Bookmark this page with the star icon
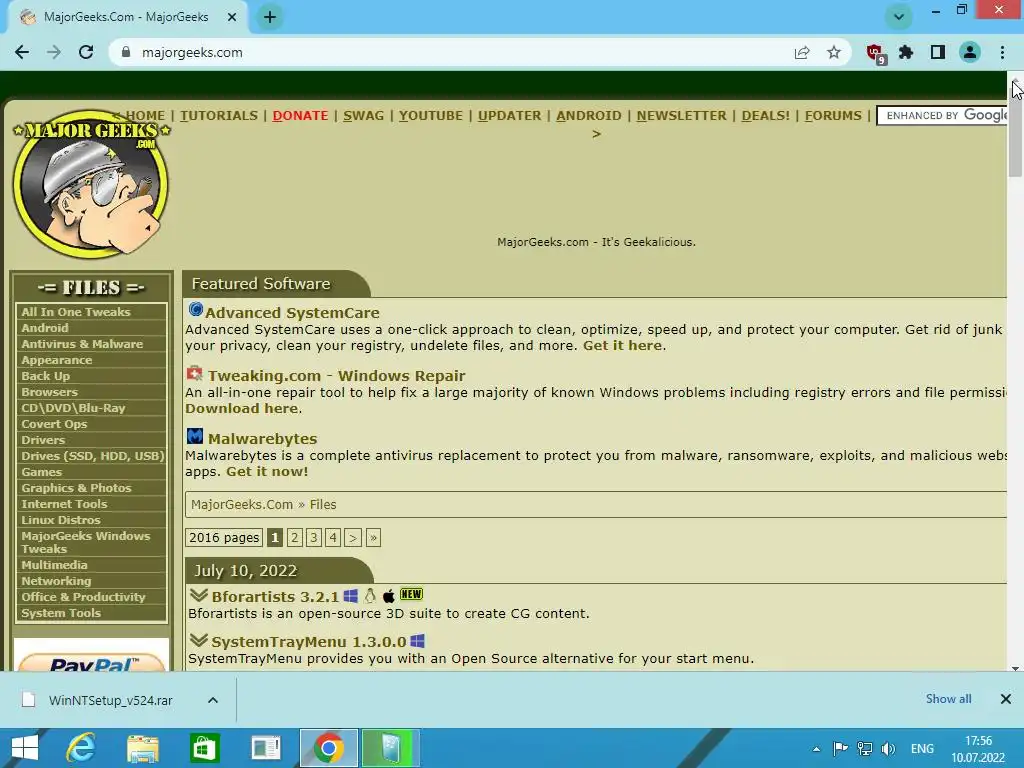 pyautogui.click(x=834, y=52)
